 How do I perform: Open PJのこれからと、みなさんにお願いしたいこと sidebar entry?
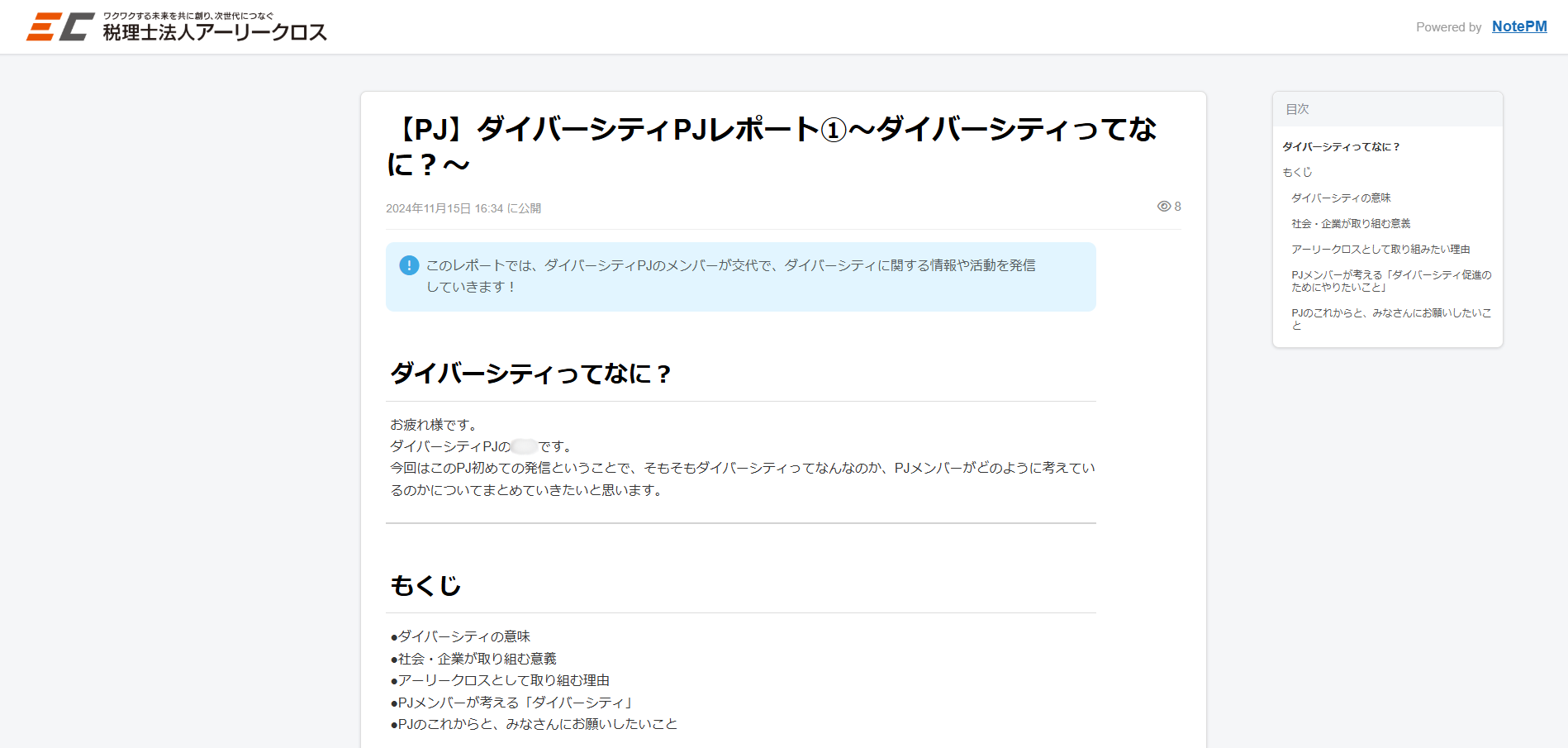point(1391,319)
